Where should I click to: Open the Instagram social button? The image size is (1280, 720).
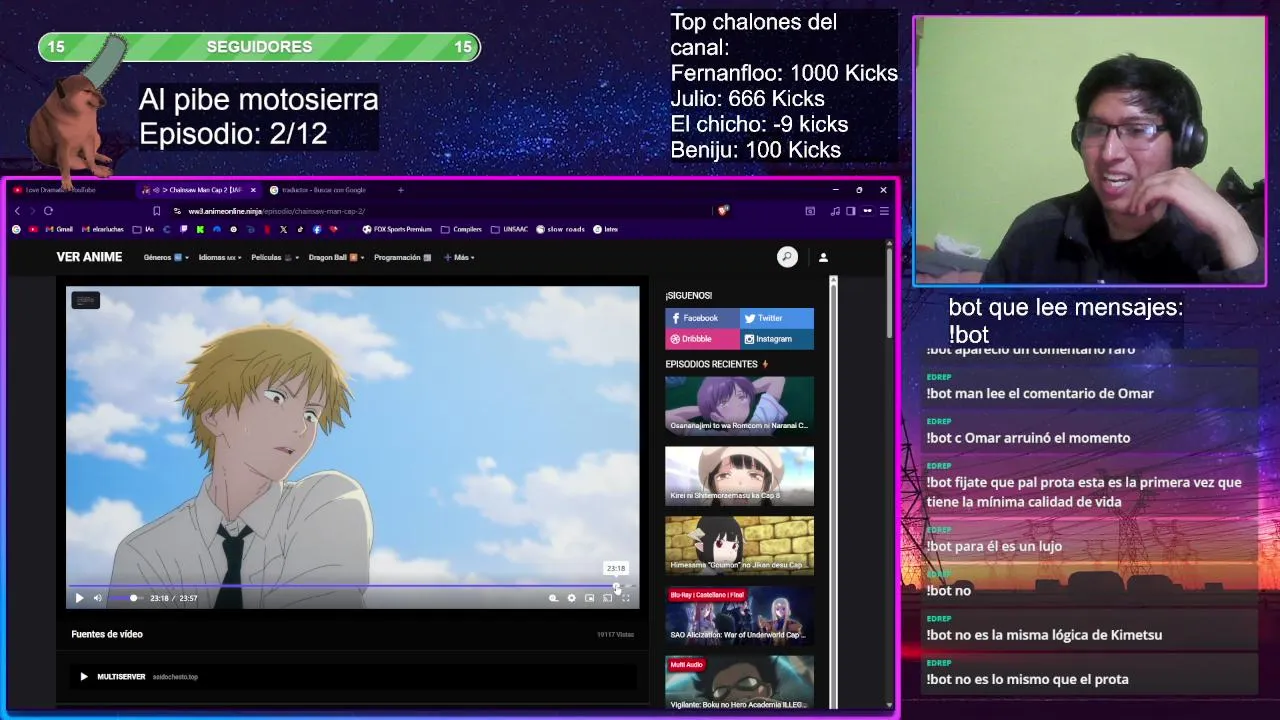coord(777,339)
